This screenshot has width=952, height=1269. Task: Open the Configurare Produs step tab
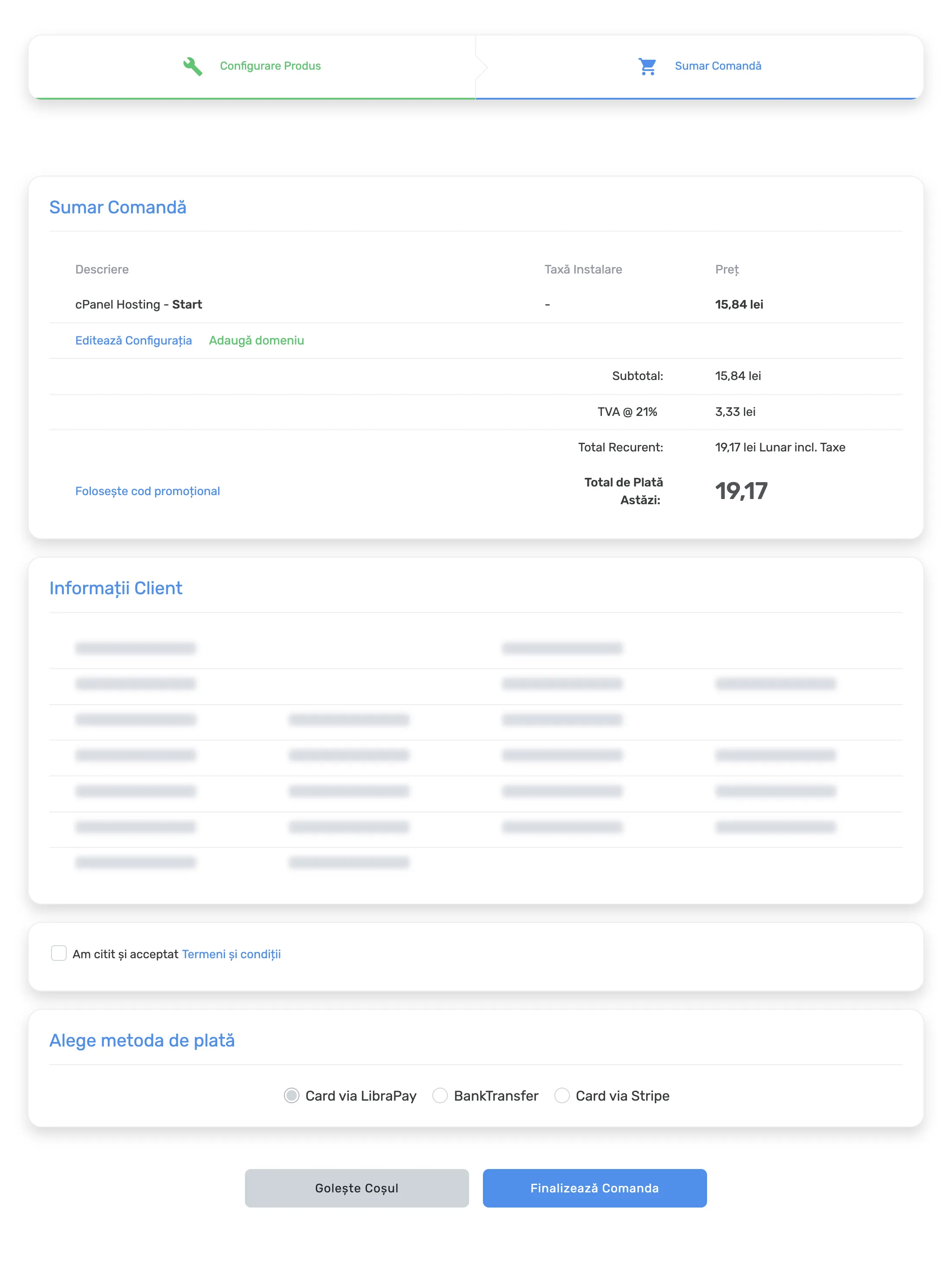click(x=252, y=67)
